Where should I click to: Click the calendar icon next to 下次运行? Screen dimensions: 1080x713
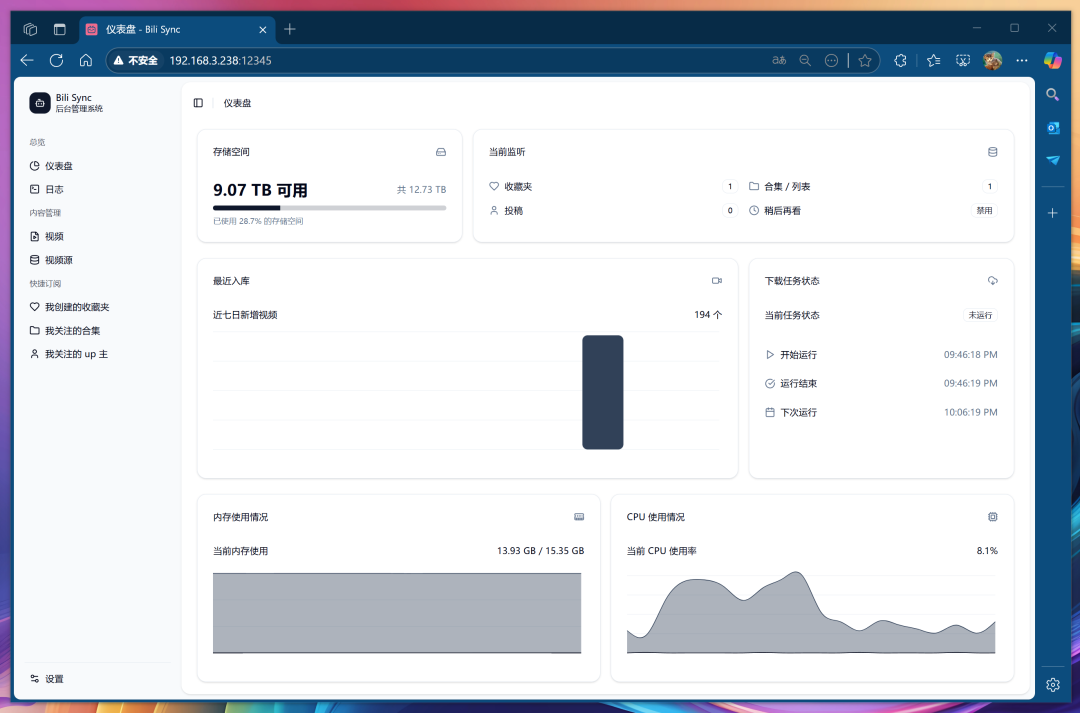[x=770, y=412]
